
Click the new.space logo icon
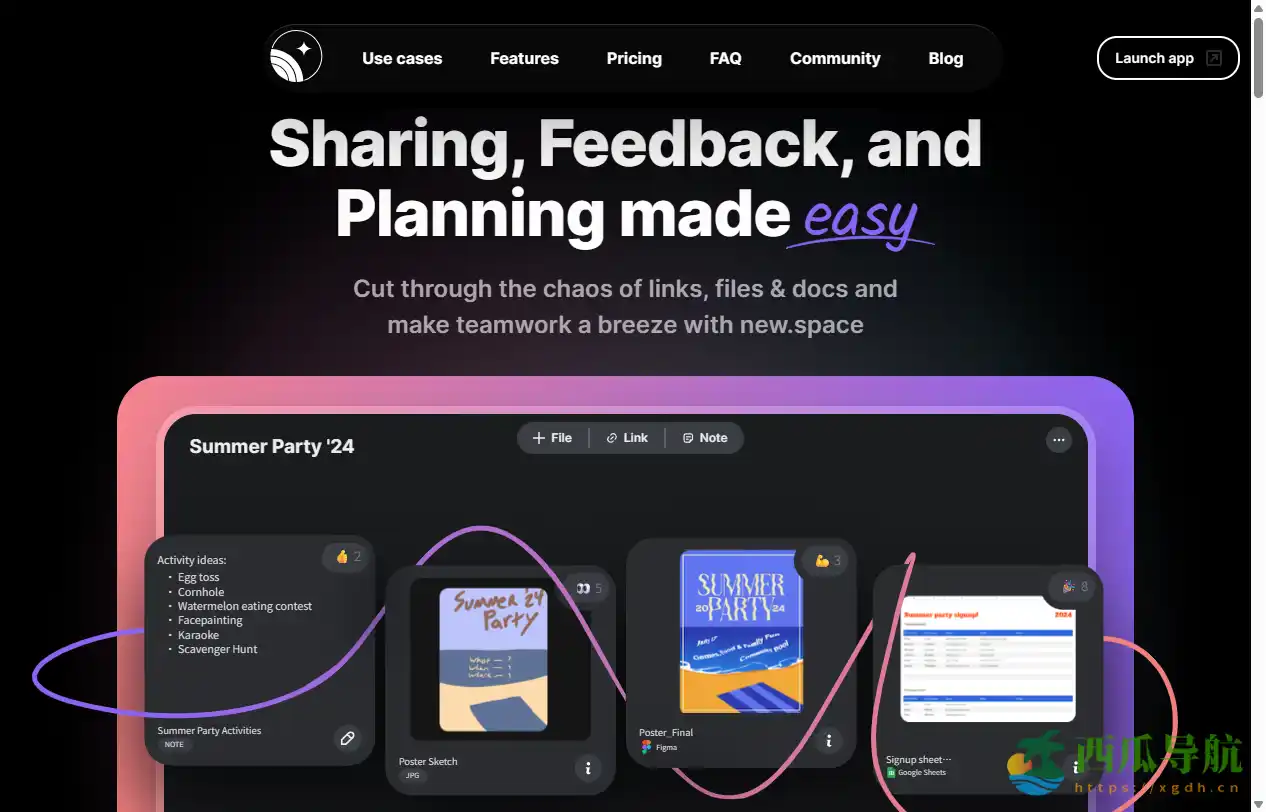296,56
